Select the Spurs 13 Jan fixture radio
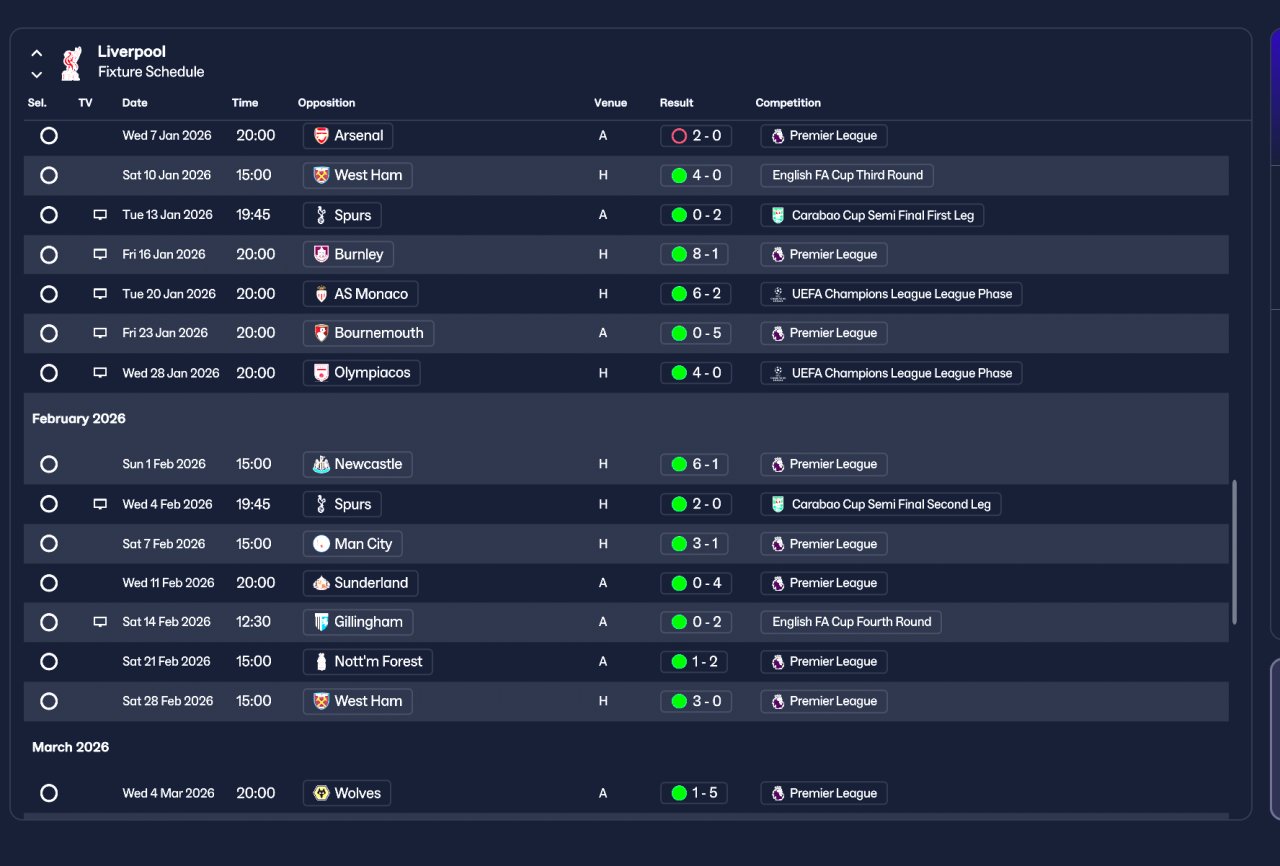The height and width of the screenshot is (866, 1280). [x=49, y=215]
